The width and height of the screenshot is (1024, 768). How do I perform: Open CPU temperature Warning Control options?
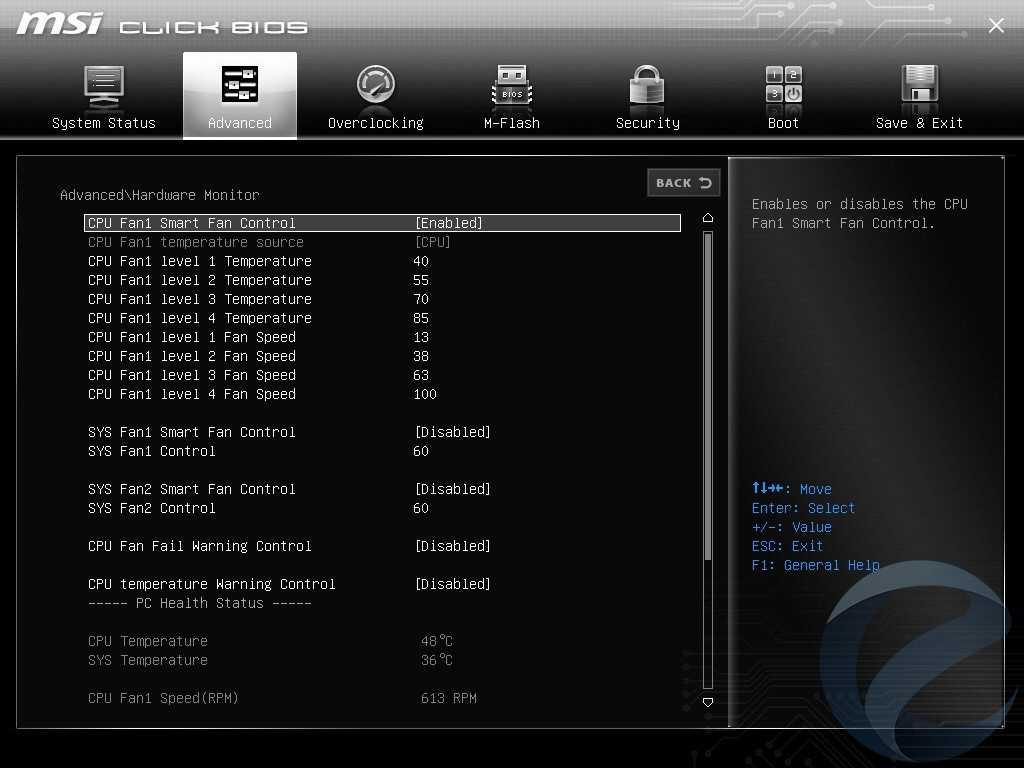[452, 584]
